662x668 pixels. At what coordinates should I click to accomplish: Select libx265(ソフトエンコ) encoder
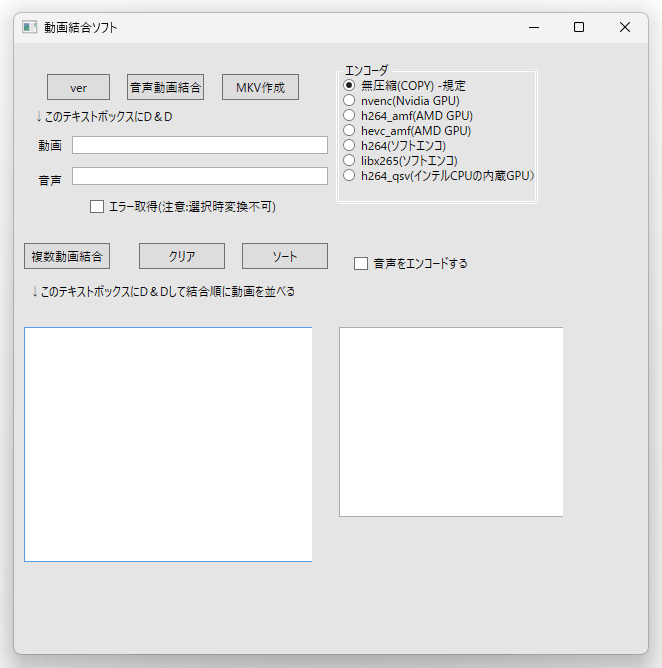tap(350, 160)
